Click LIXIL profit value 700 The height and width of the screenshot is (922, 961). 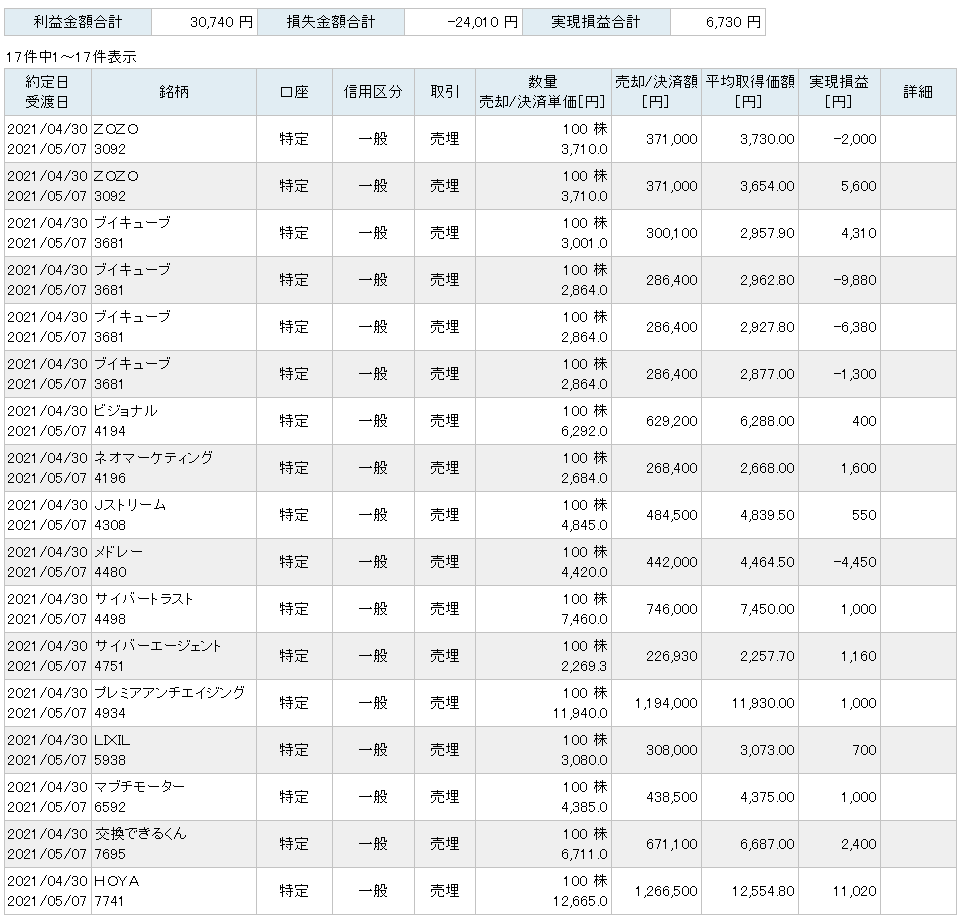pyautogui.click(x=864, y=750)
